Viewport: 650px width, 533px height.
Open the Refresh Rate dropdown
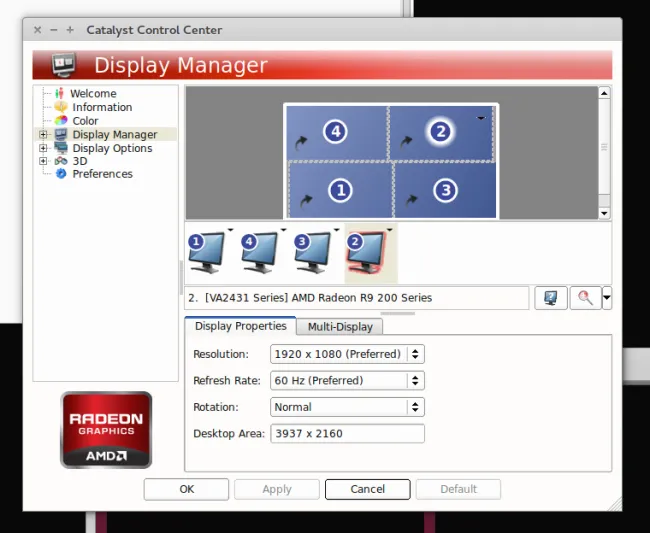tap(347, 380)
